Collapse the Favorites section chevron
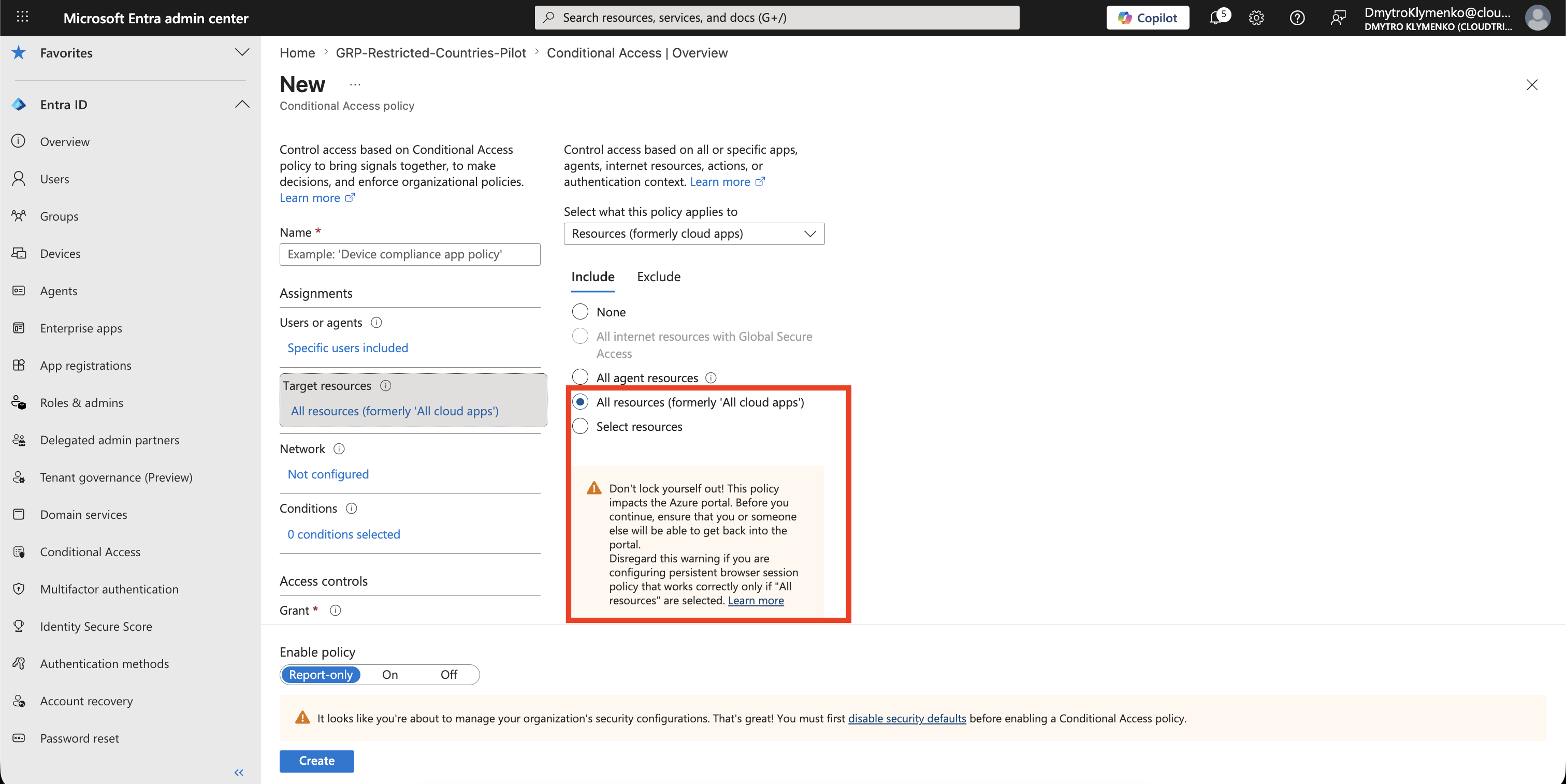This screenshot has height=784, width=1566. 242,52
